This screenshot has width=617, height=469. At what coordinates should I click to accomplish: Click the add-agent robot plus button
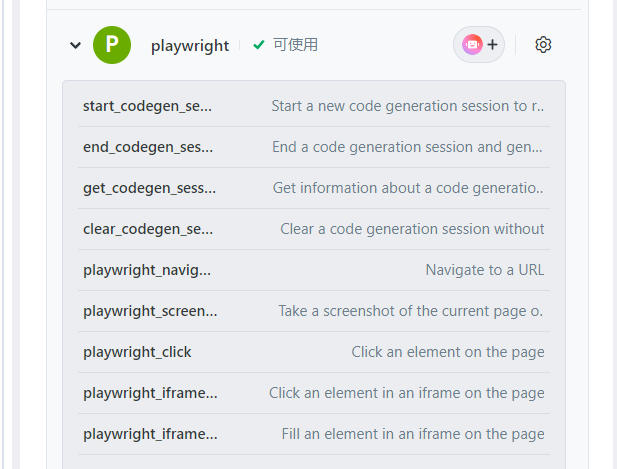480,45
